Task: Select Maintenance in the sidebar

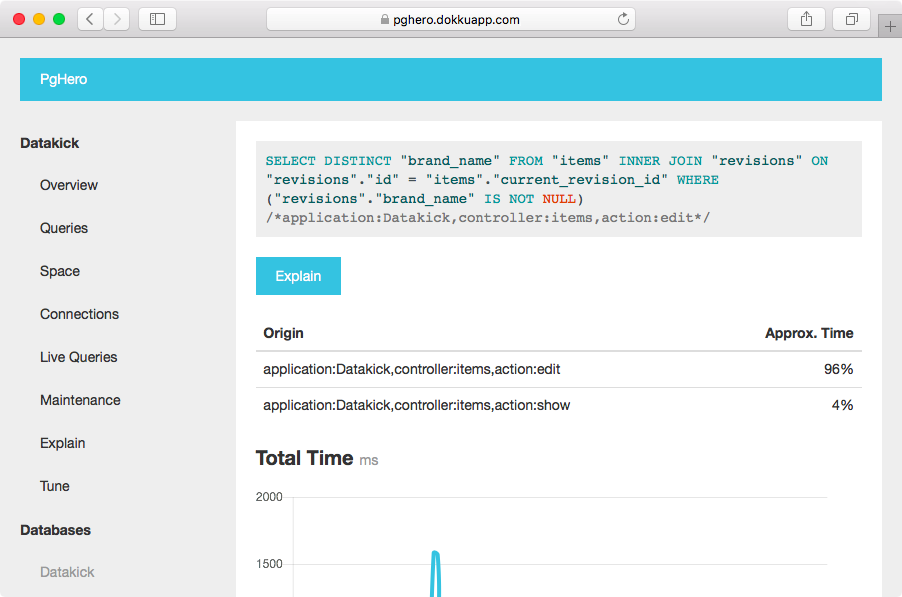Action: (81, 400)
